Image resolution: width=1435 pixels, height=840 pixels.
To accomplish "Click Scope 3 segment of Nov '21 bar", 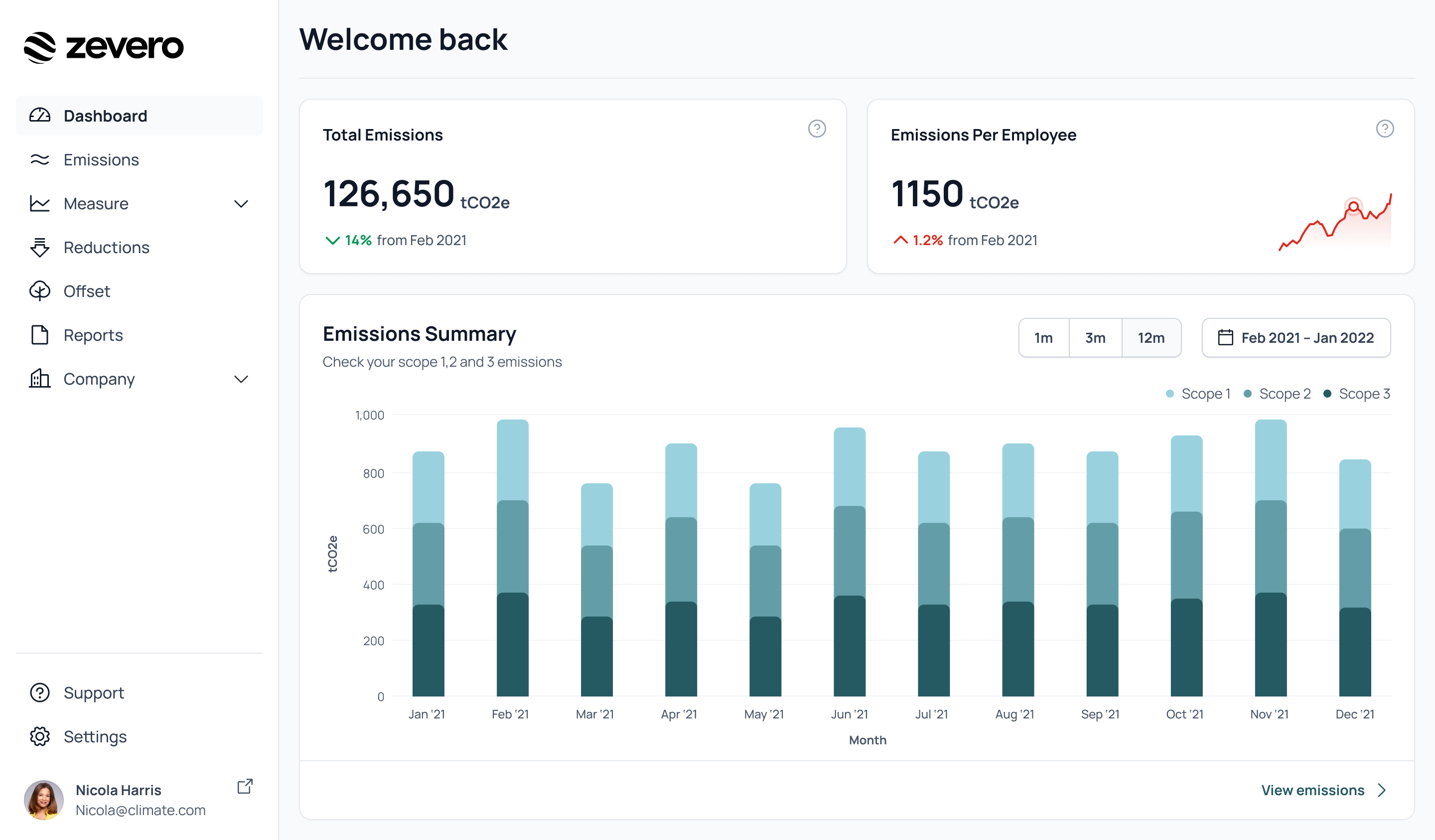I will [x=1271, y=644].
